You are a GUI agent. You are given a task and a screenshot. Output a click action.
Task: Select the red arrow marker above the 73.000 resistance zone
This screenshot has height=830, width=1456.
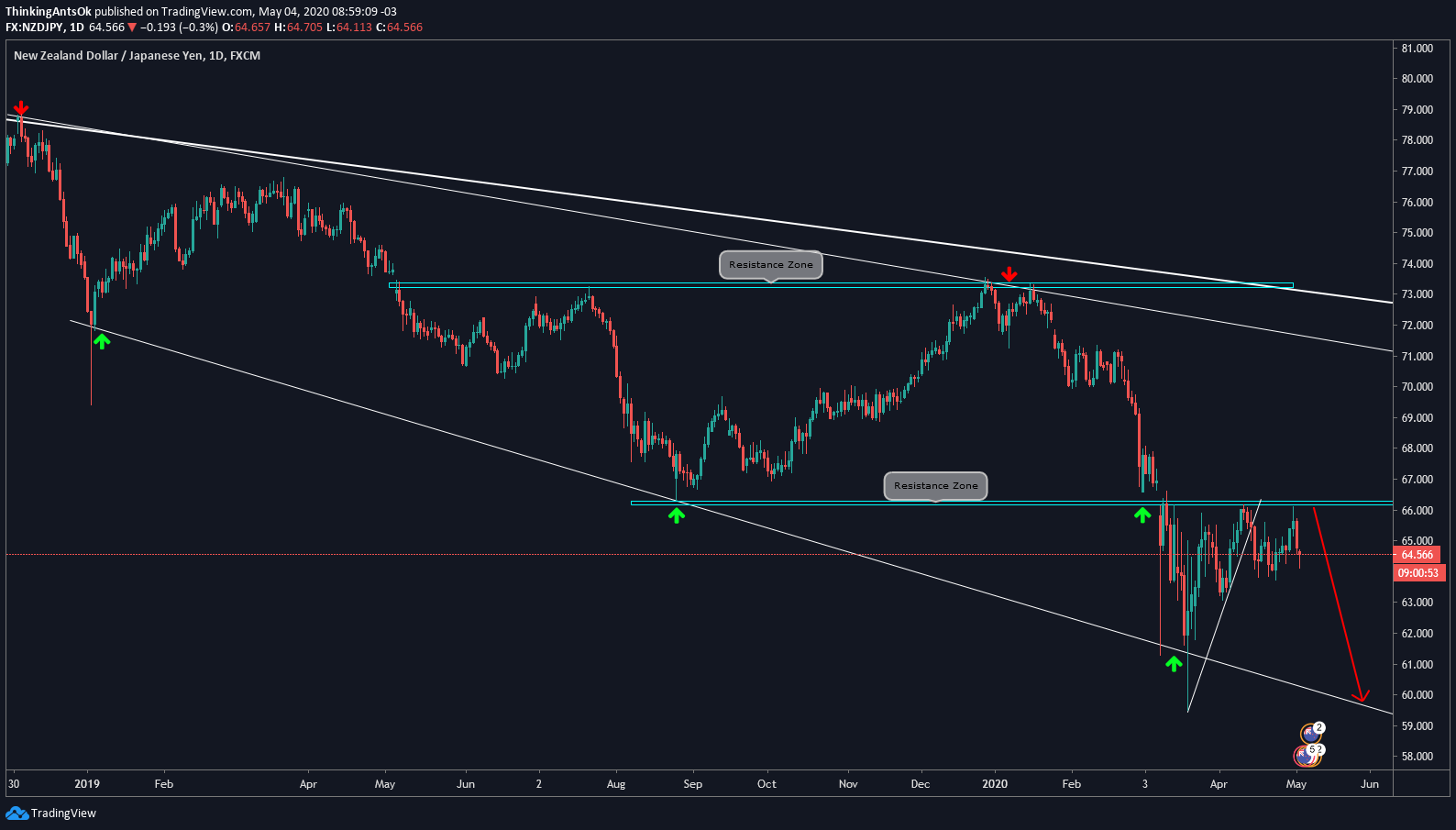(x=1009, y=274)
